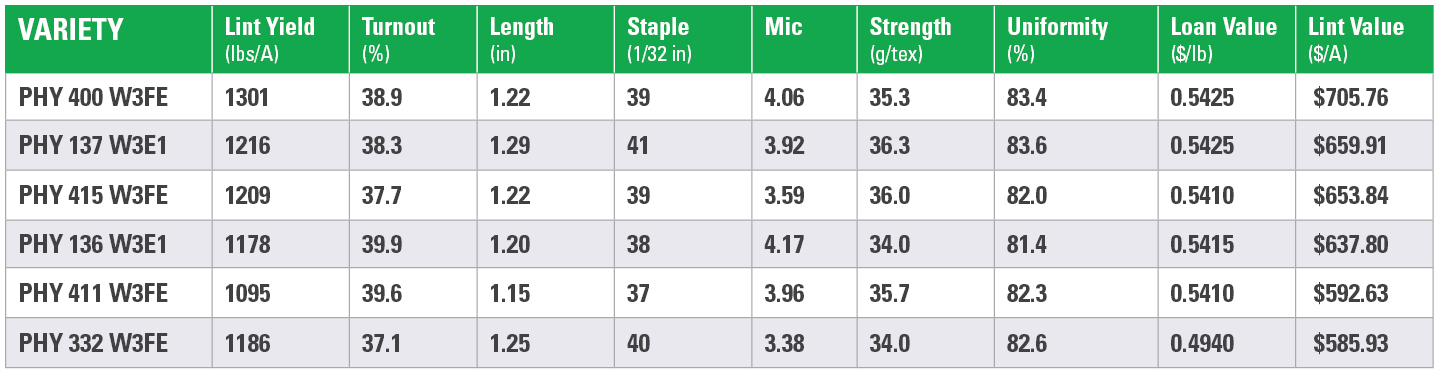Screen dimensions: 1440x375
Task: Select the PHY 136 W3E1 variety cell
Action: 92,244
